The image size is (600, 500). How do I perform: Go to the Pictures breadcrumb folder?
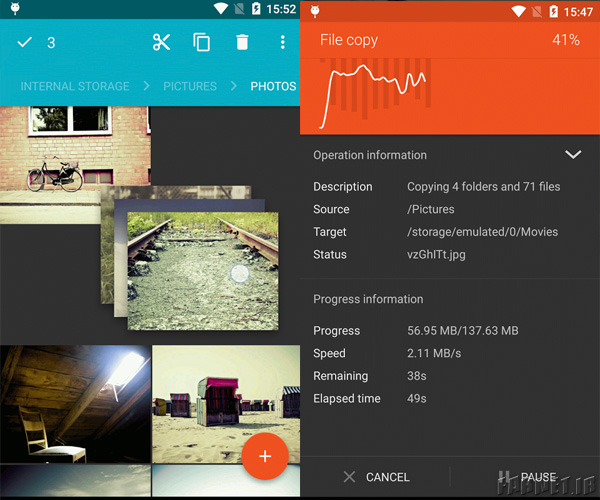click(190, 86)
